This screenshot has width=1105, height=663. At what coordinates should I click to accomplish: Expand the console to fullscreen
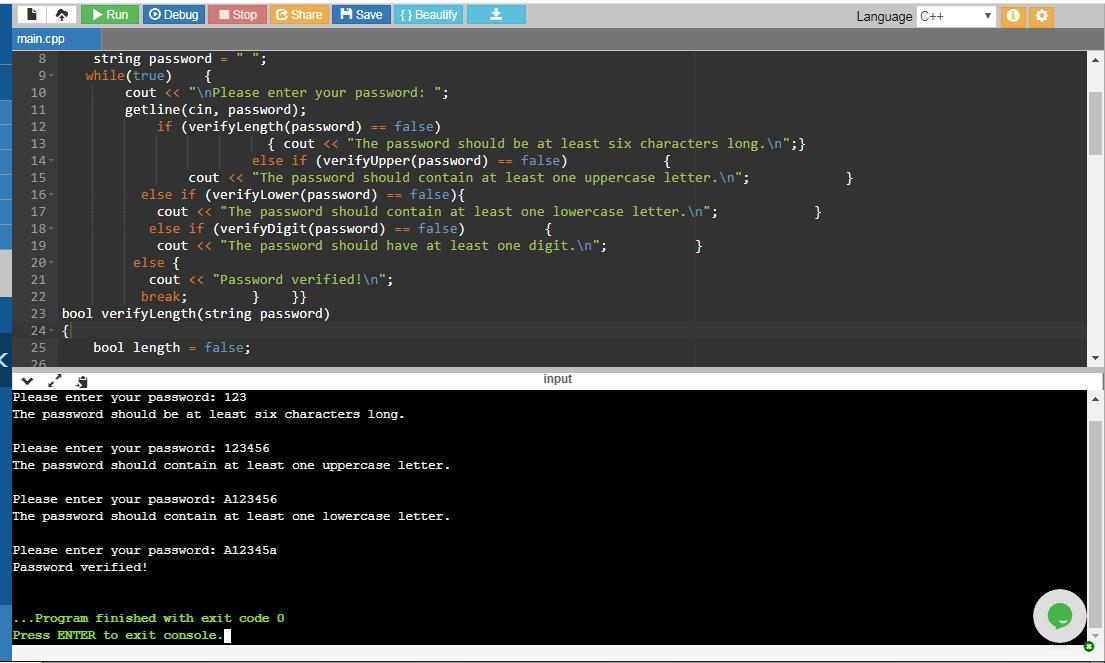[54, 380]
